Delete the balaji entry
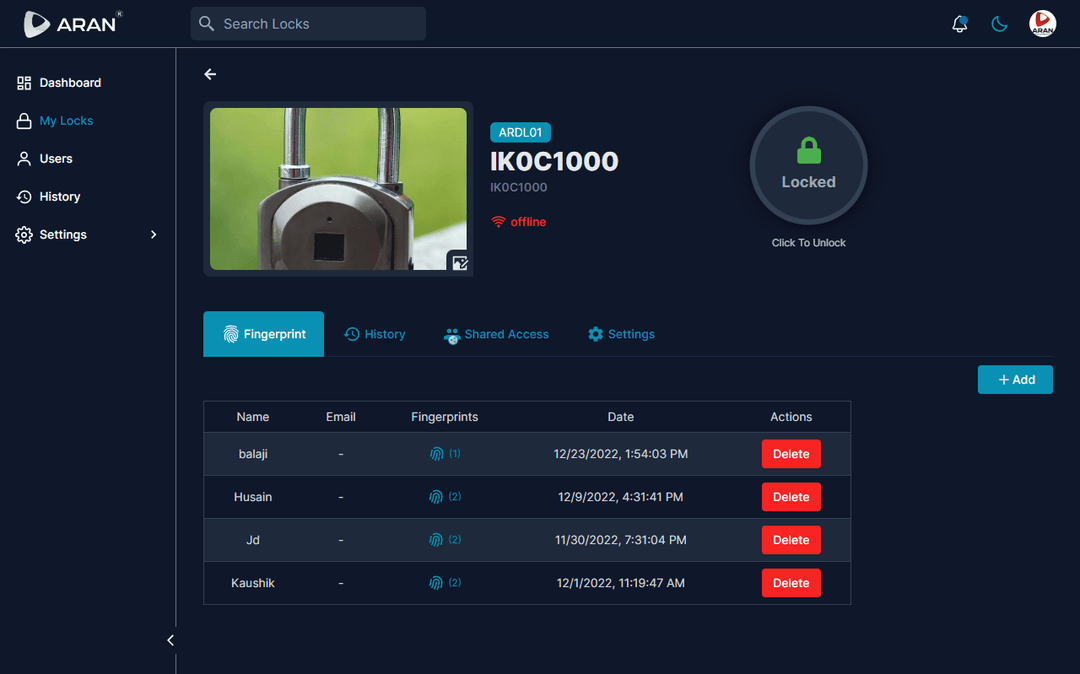 791,454
